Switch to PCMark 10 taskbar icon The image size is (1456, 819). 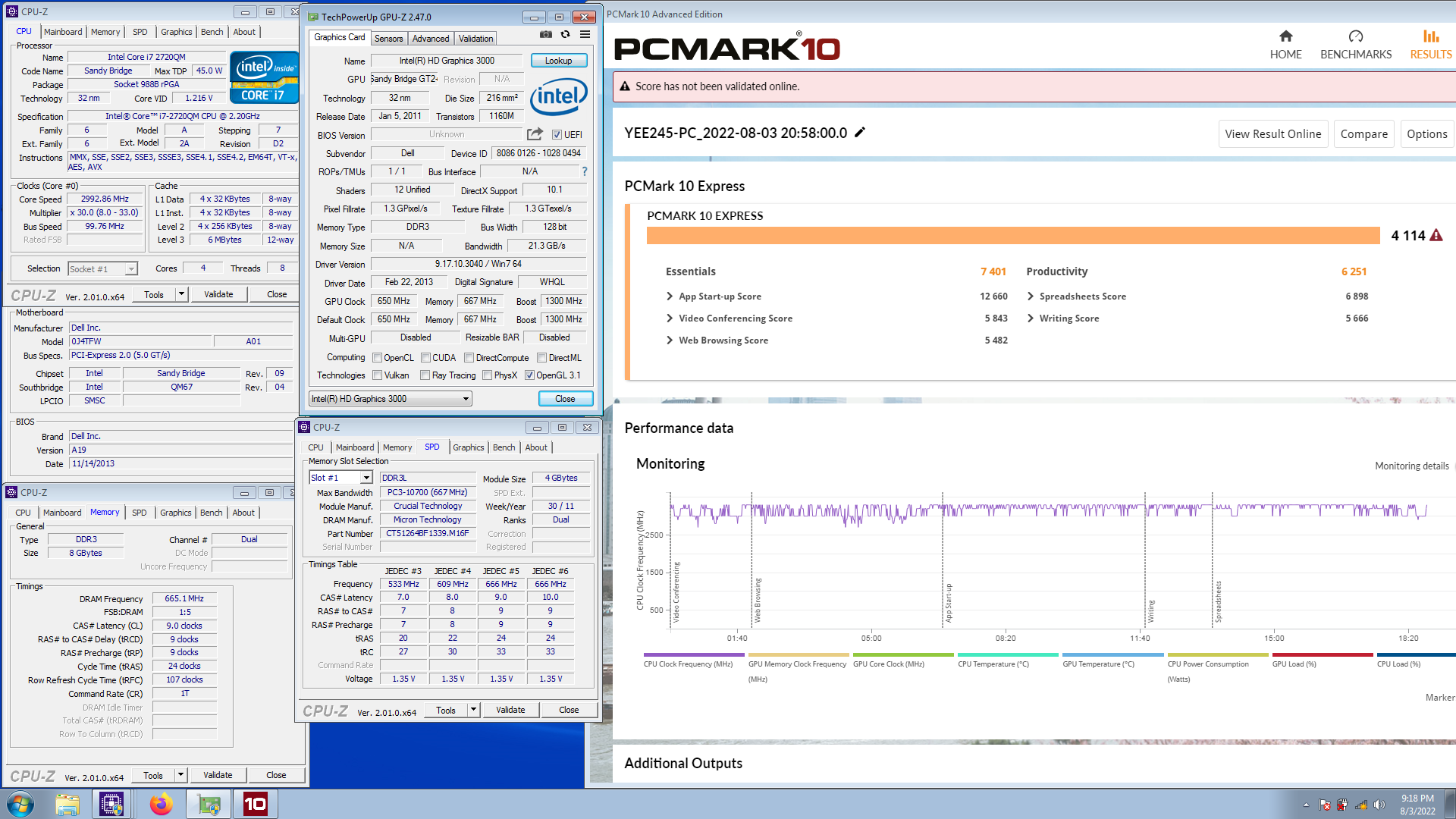click(x=256, y=804)
